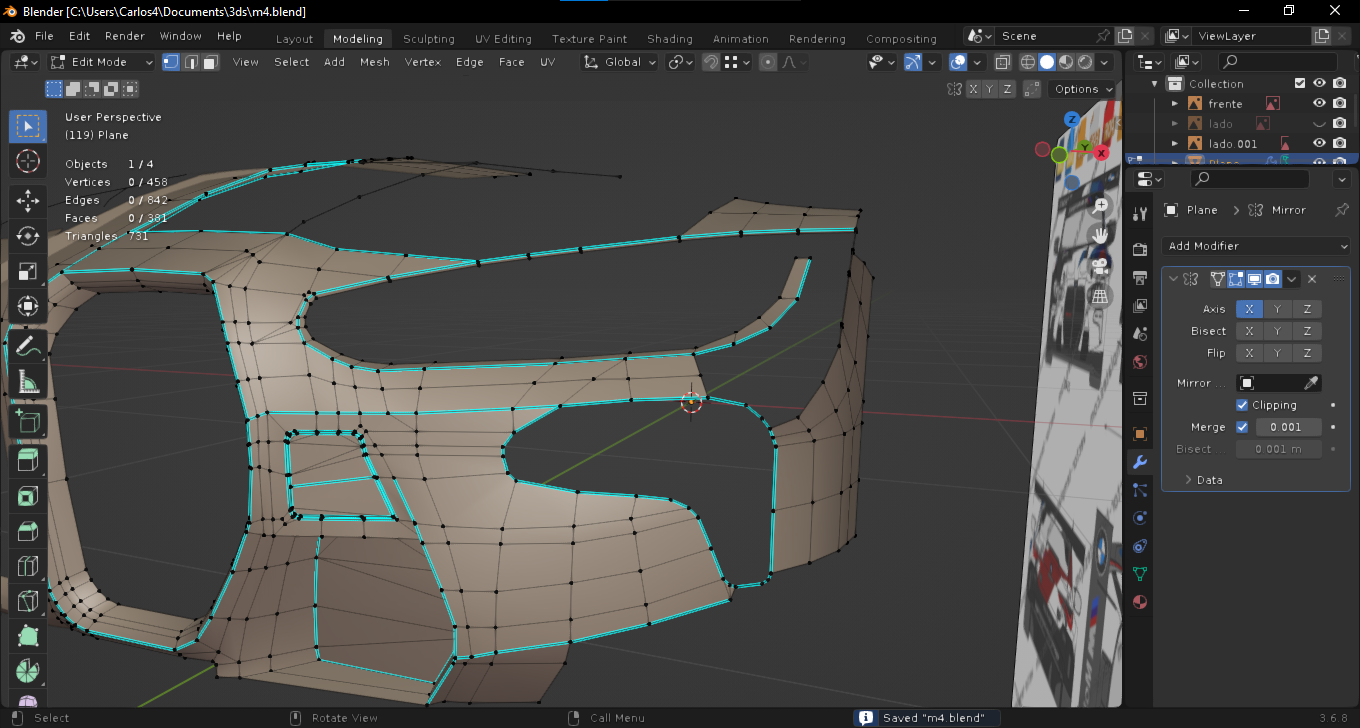Select the Rotate tool
1360x728 pixels.
28,236
